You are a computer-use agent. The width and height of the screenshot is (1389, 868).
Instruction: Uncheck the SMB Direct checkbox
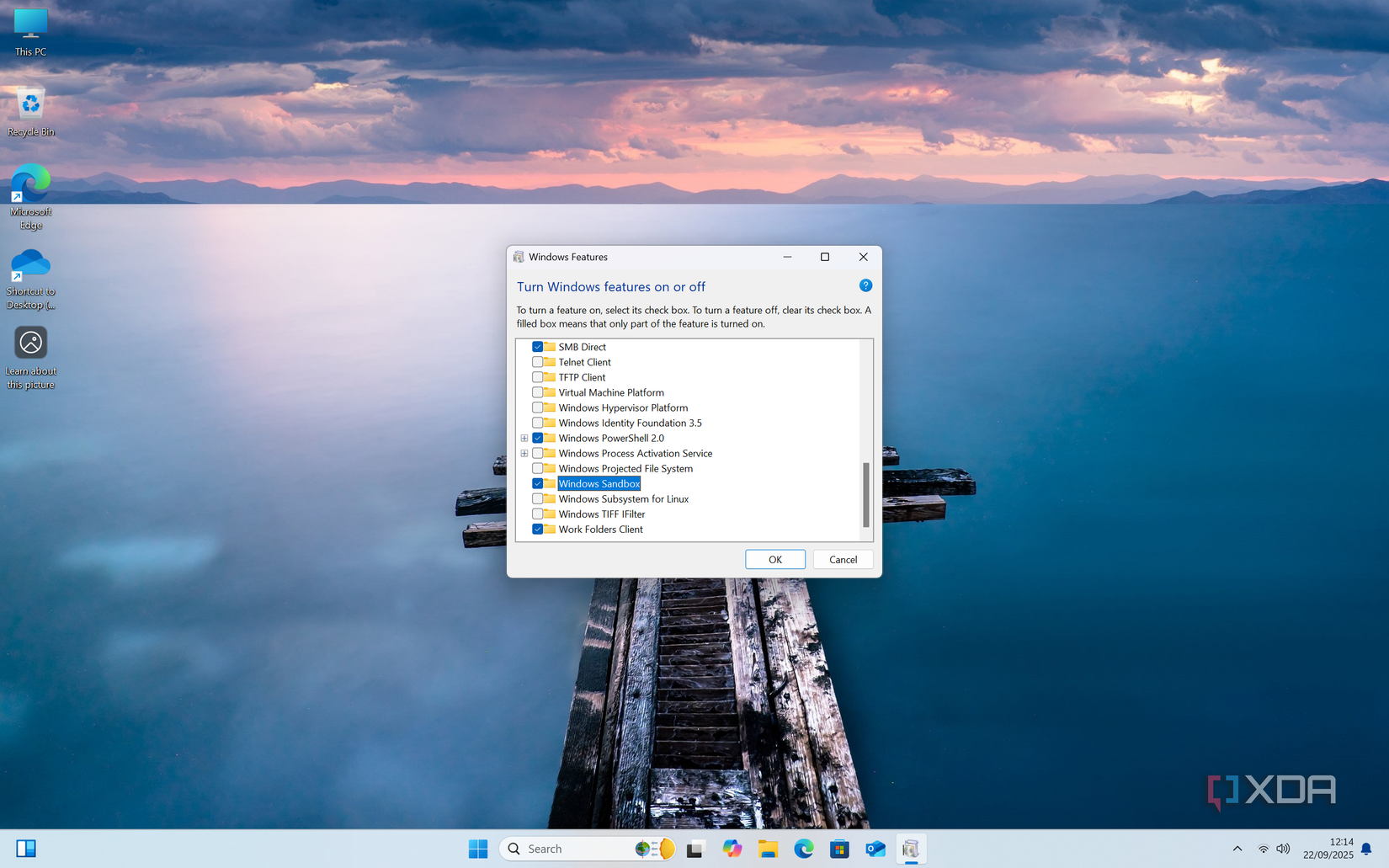[537, 347]
